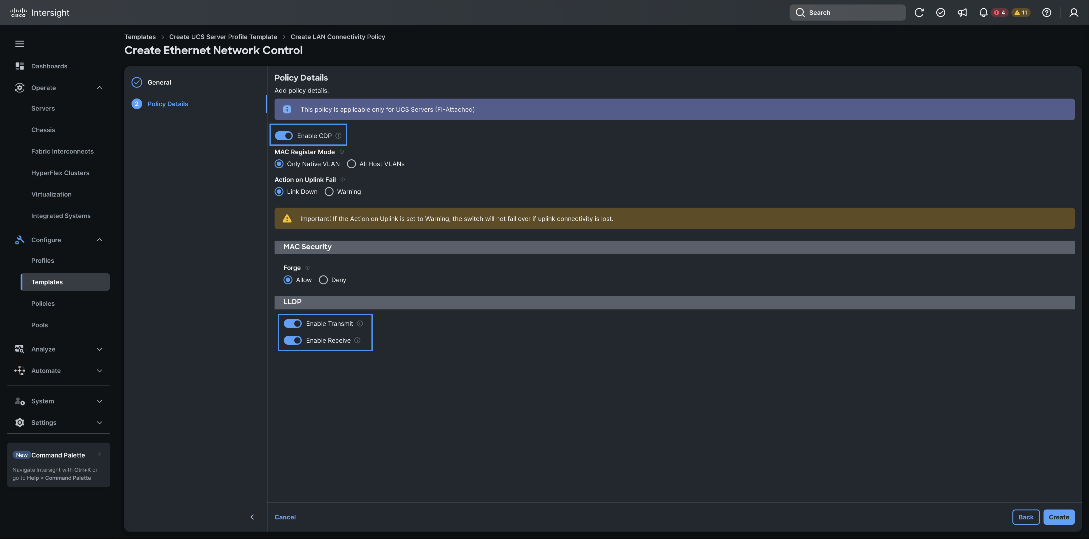Open the help question mark icon
1089x539 pixels.
click(x=1047, y=13)
